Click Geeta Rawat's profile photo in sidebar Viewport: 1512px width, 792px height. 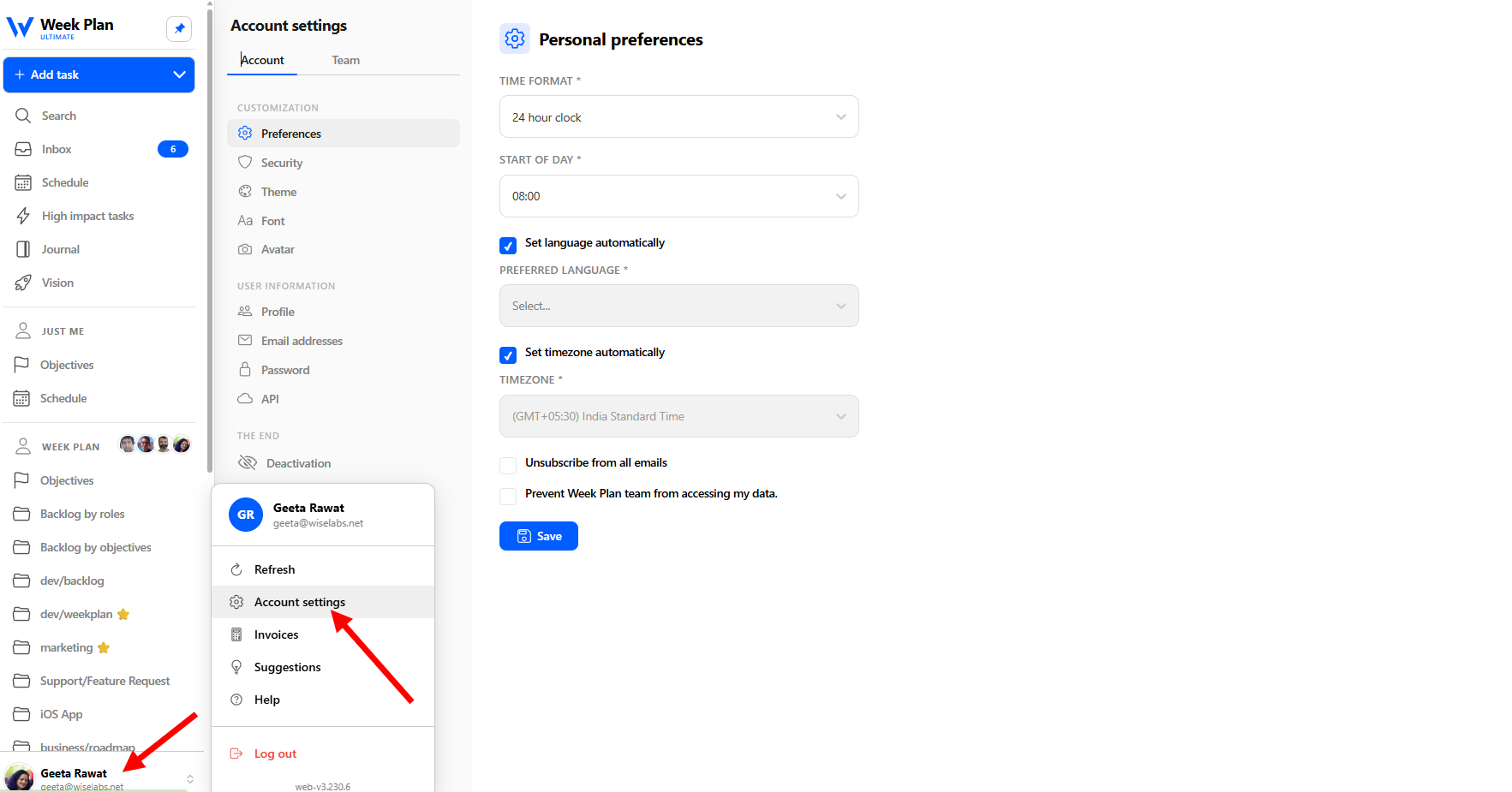tap(20, 777)
